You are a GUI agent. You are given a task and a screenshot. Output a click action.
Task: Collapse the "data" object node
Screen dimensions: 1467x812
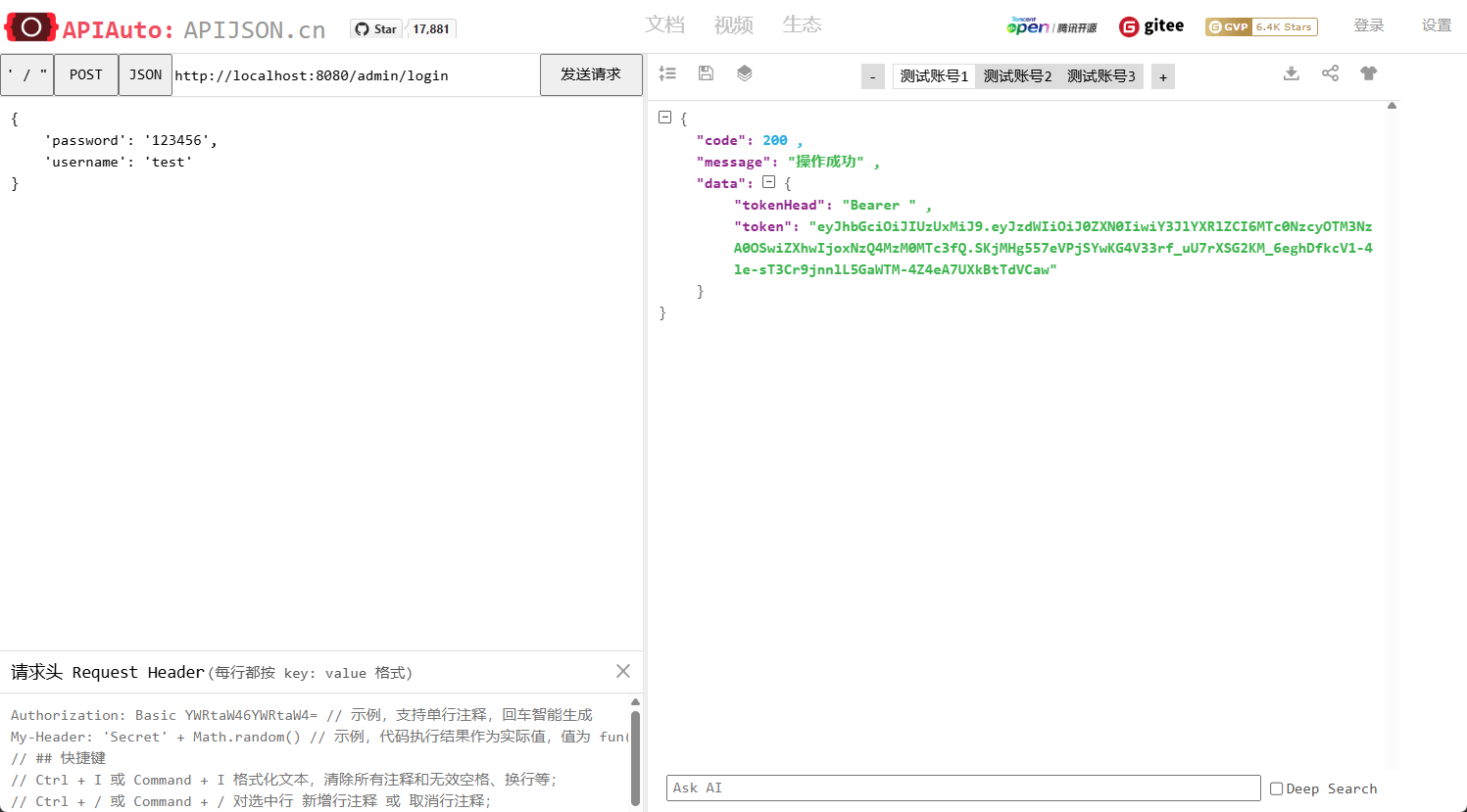(x=769, y=182)
